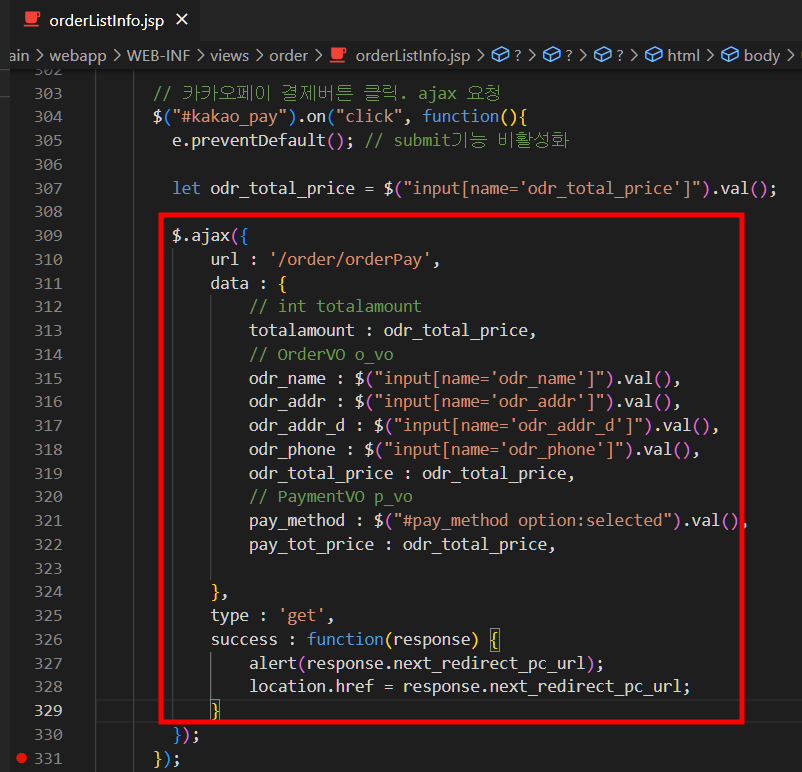Click the JSP file icon on the tab
Screen dimensions: 802x772
32,19
